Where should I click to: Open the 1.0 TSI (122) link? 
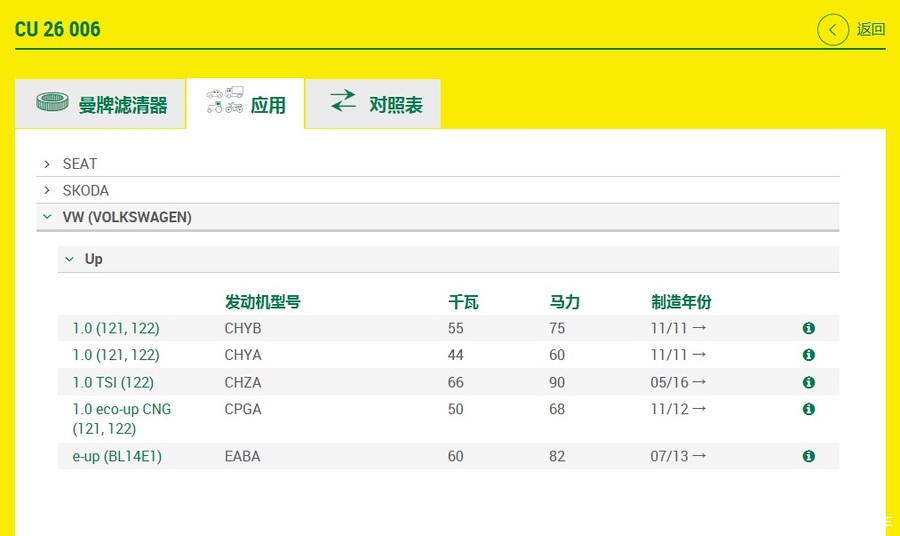point(113,382)
